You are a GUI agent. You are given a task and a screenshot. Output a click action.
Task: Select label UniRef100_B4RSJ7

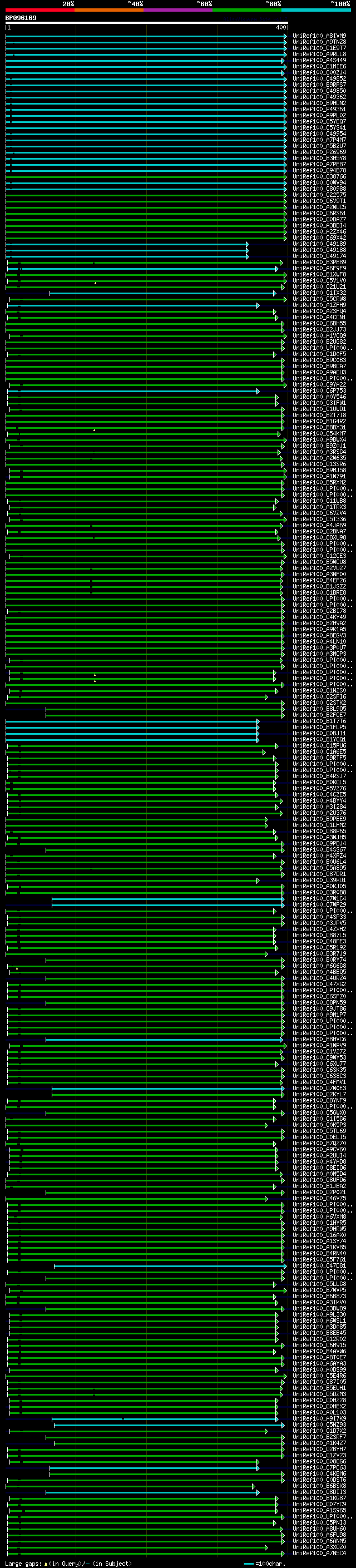319,776
